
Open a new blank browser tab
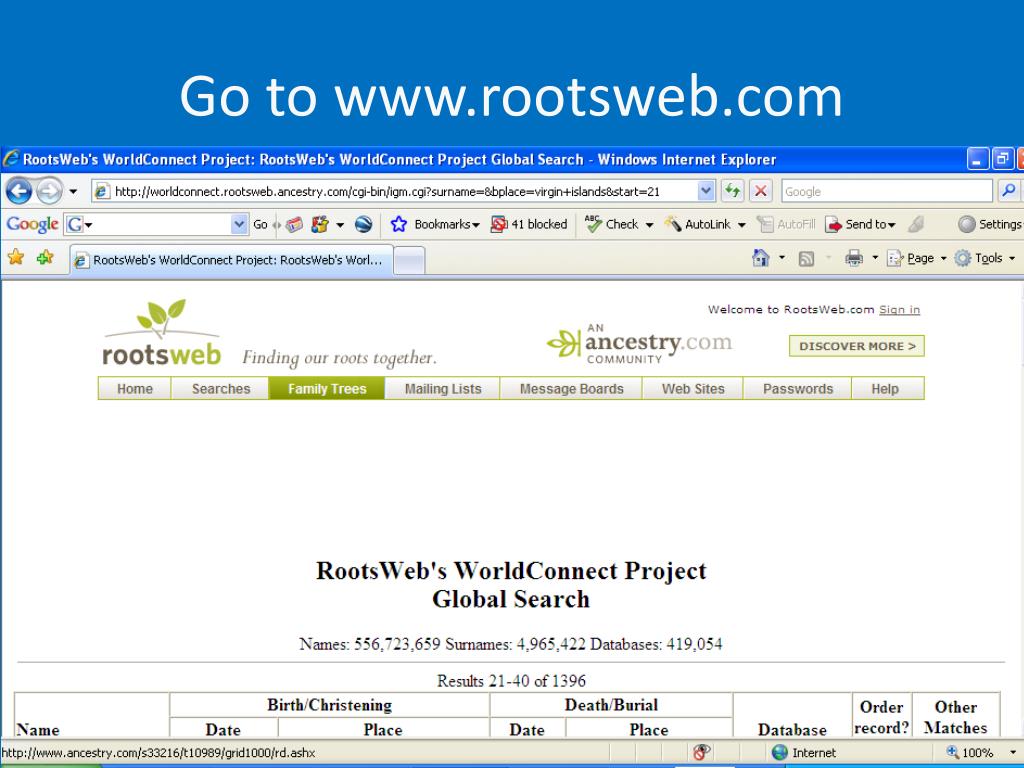click(x=409, y=261)
